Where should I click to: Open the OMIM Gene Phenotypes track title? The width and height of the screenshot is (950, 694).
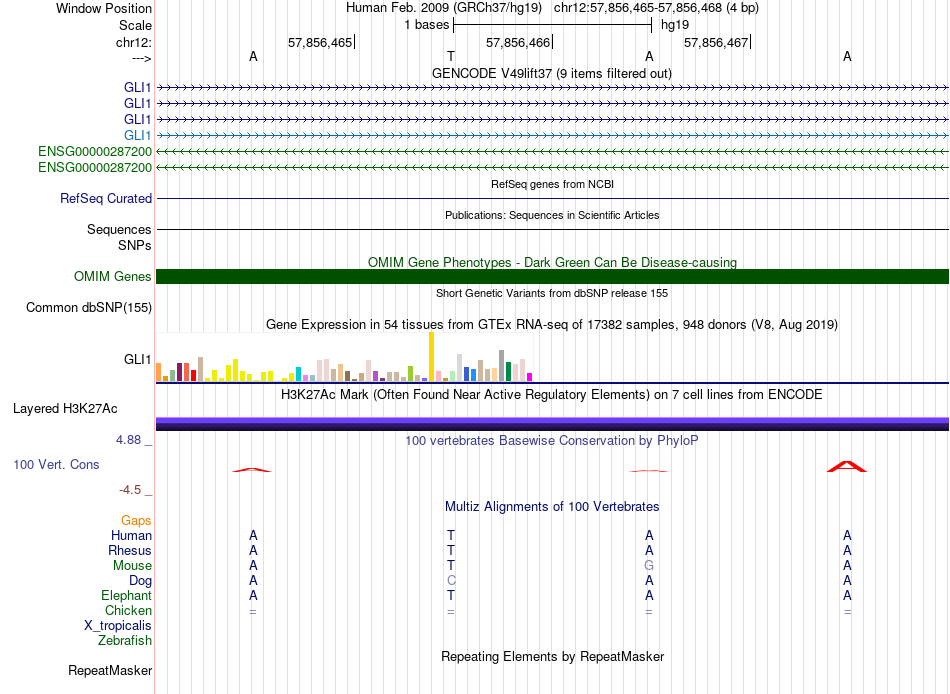[x=552, y=262]
